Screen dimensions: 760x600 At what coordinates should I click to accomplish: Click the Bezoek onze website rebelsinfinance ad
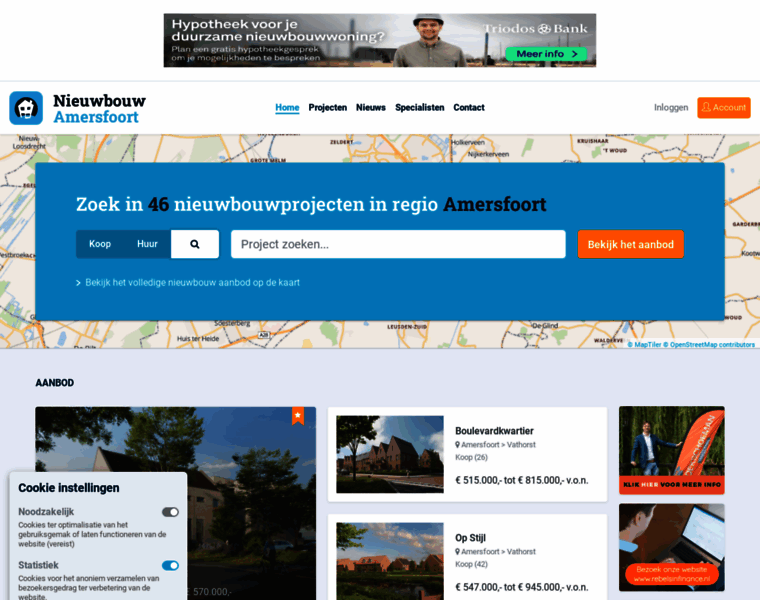point(671,547)
